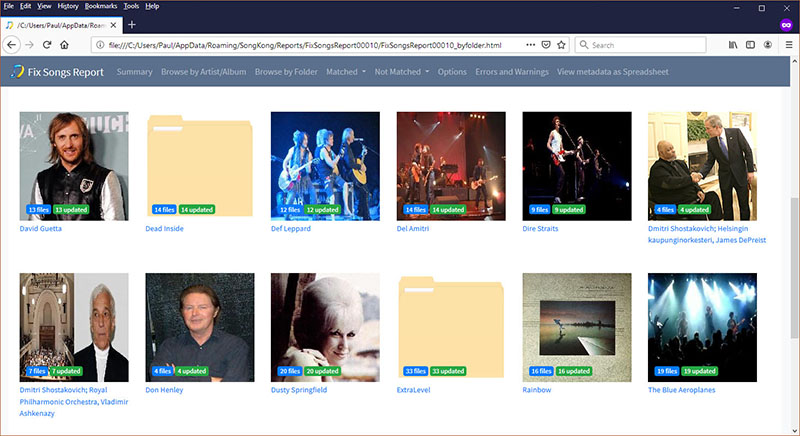Image resolution: width=800 pixels, height=436 pixels.
Task: Open Errors and Warnings page
Action: point(512,72)
